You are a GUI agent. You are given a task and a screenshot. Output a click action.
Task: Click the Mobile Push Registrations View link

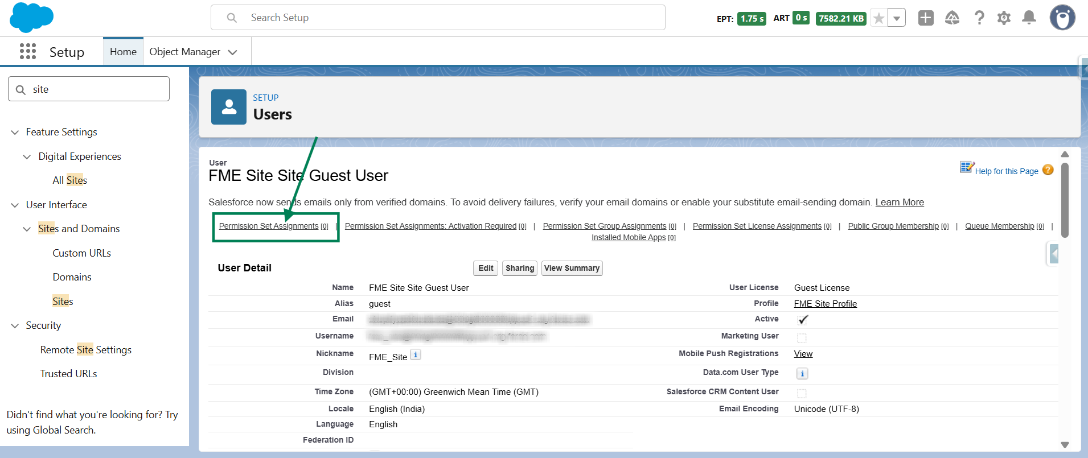pos(803,354)
